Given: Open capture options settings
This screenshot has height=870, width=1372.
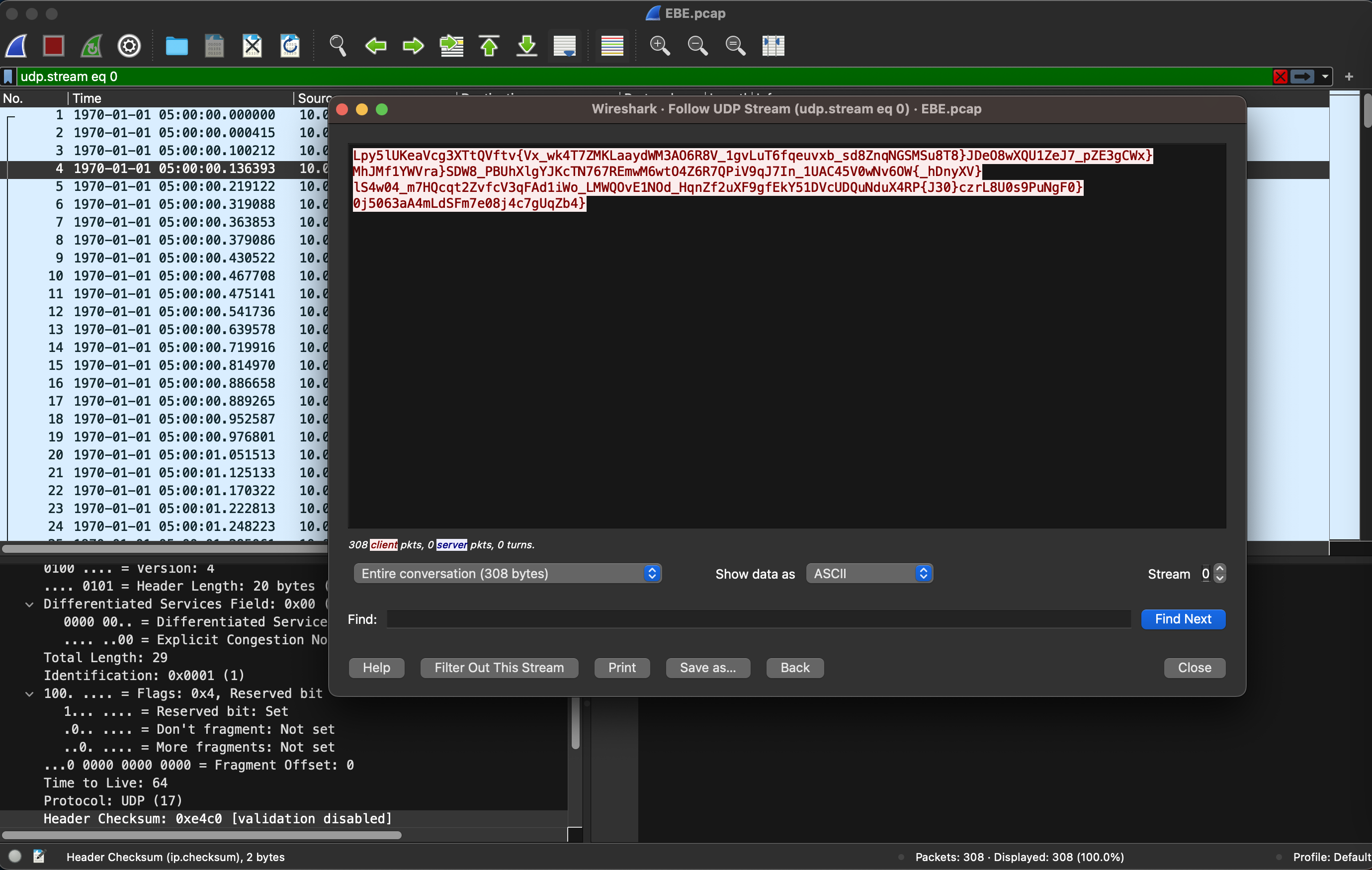Looking at the screenshot, I should coord(129,46).
